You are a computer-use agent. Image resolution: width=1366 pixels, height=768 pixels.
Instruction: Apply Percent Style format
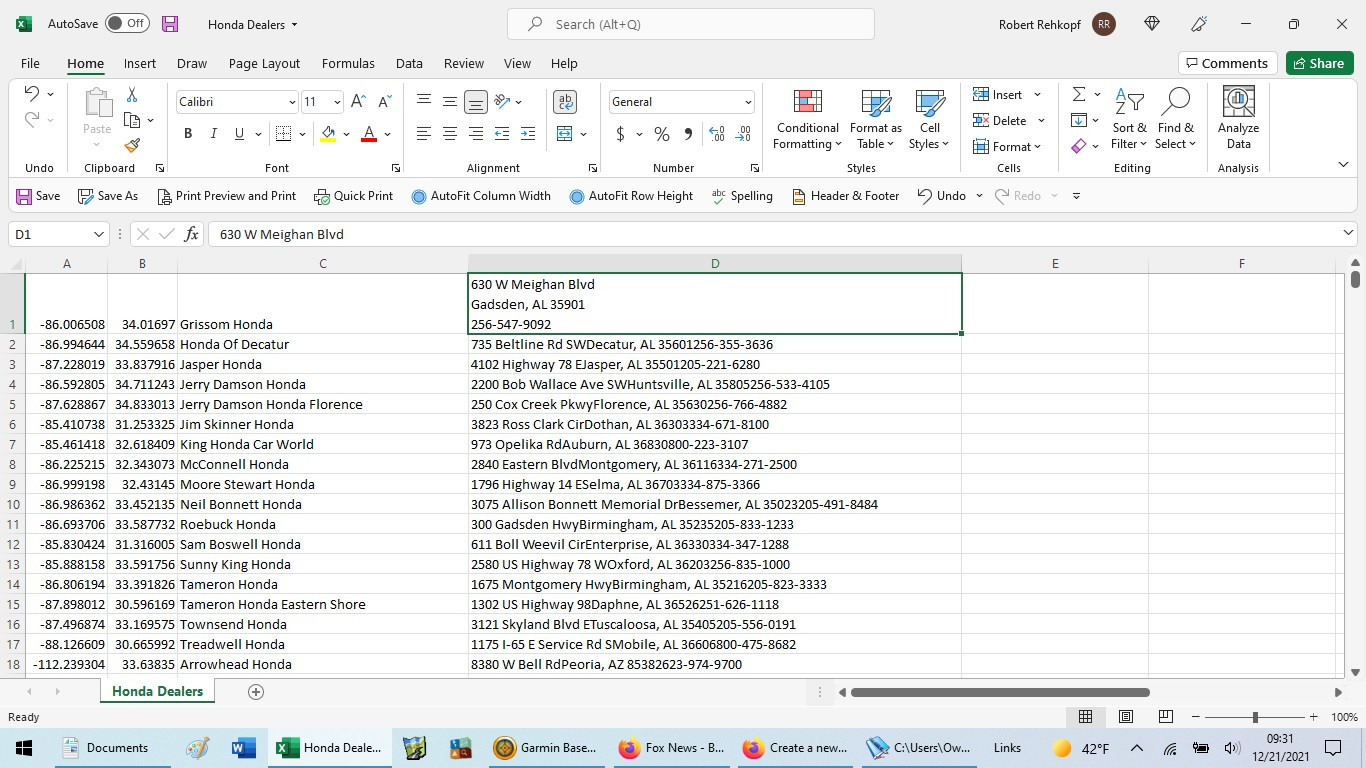point(662,134)
